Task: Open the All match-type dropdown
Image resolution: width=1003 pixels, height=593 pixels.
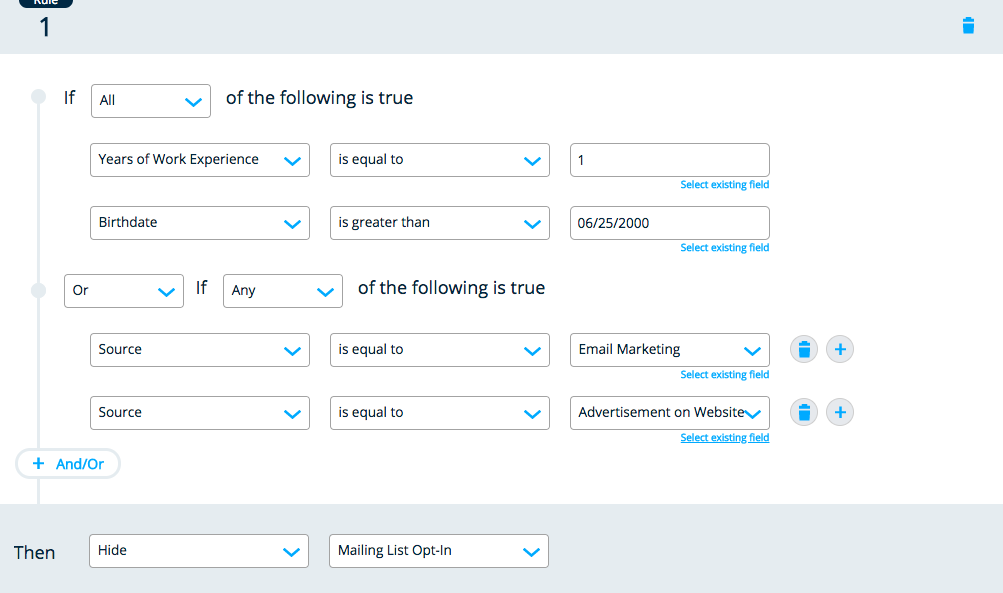Action: click(151, 101)
